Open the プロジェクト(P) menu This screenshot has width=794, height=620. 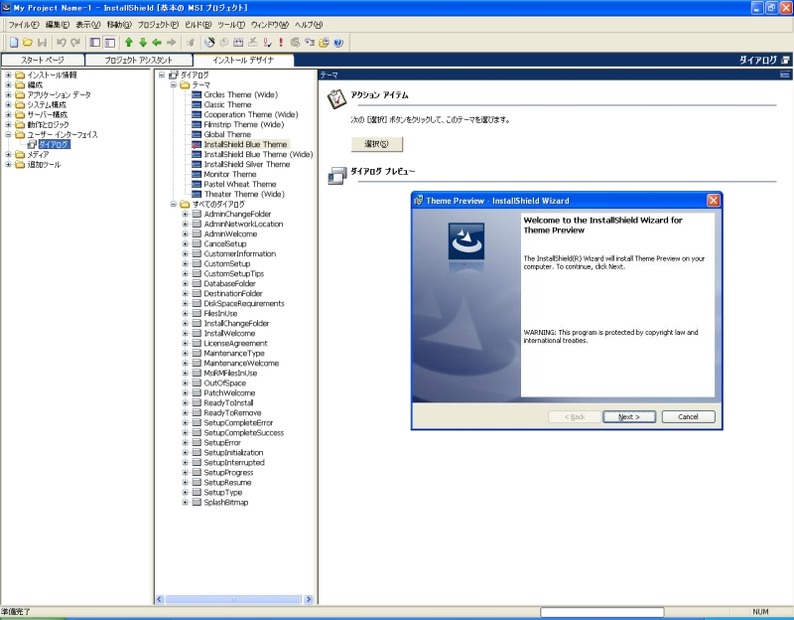tap(158, 25)
